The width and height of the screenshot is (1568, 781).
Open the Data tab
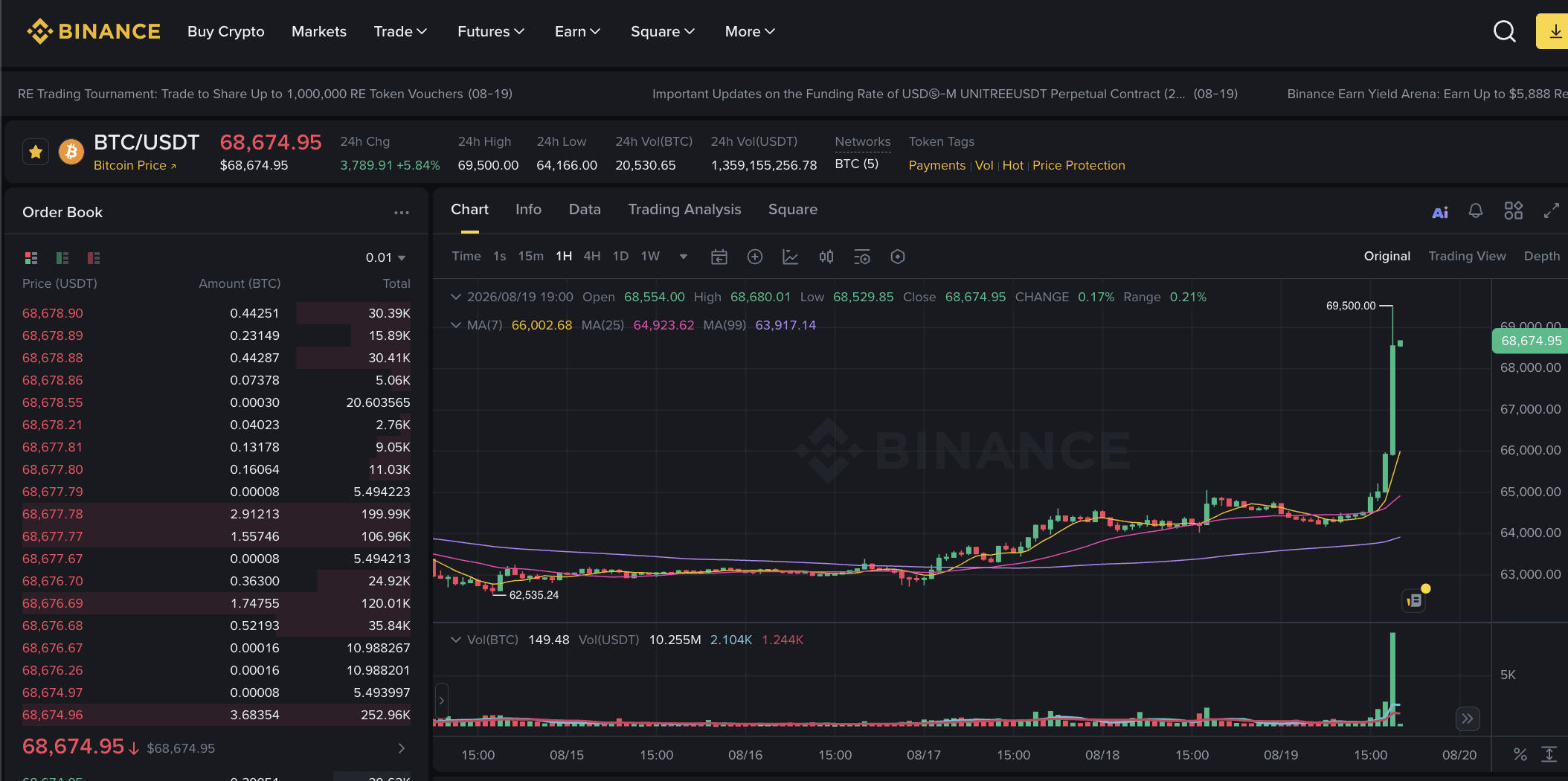click(x=585, y=210)
